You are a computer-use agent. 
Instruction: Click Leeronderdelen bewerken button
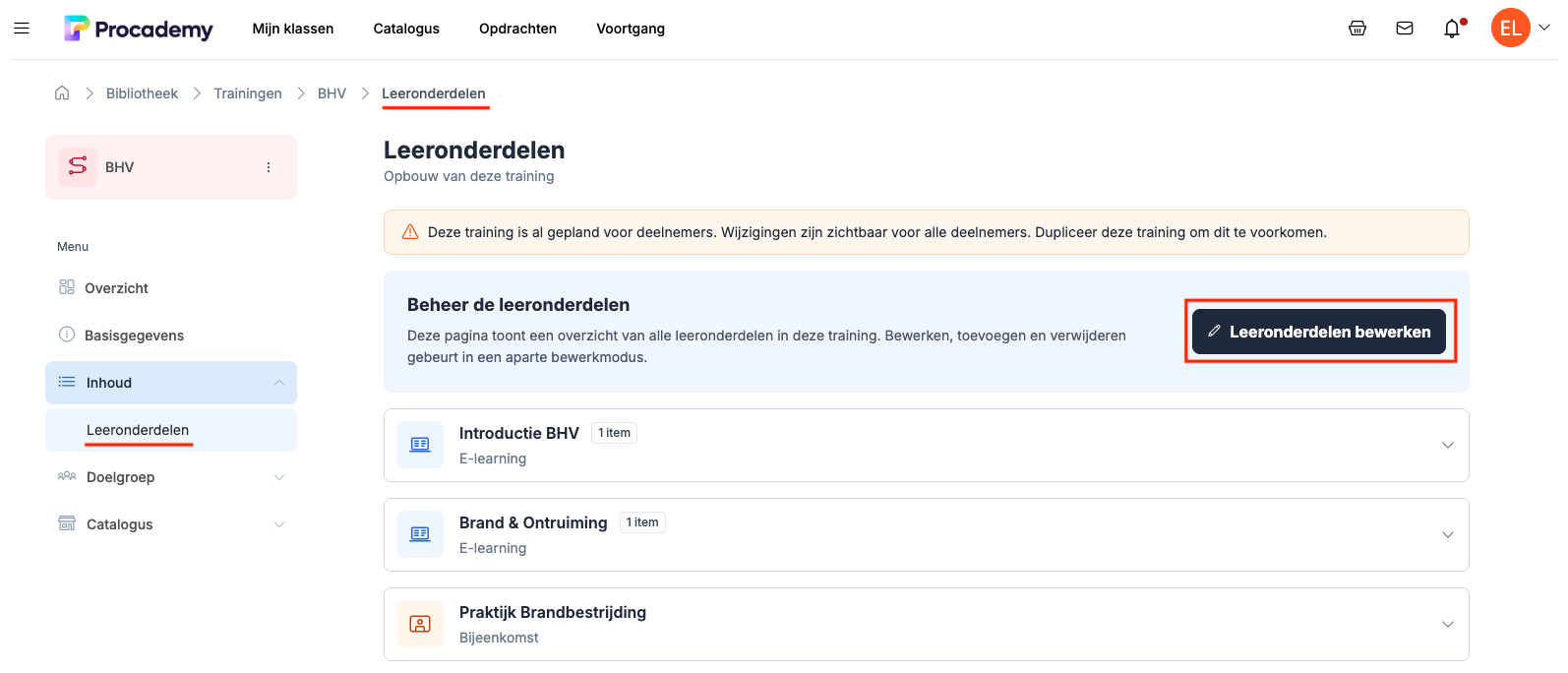coord(1318,332)
